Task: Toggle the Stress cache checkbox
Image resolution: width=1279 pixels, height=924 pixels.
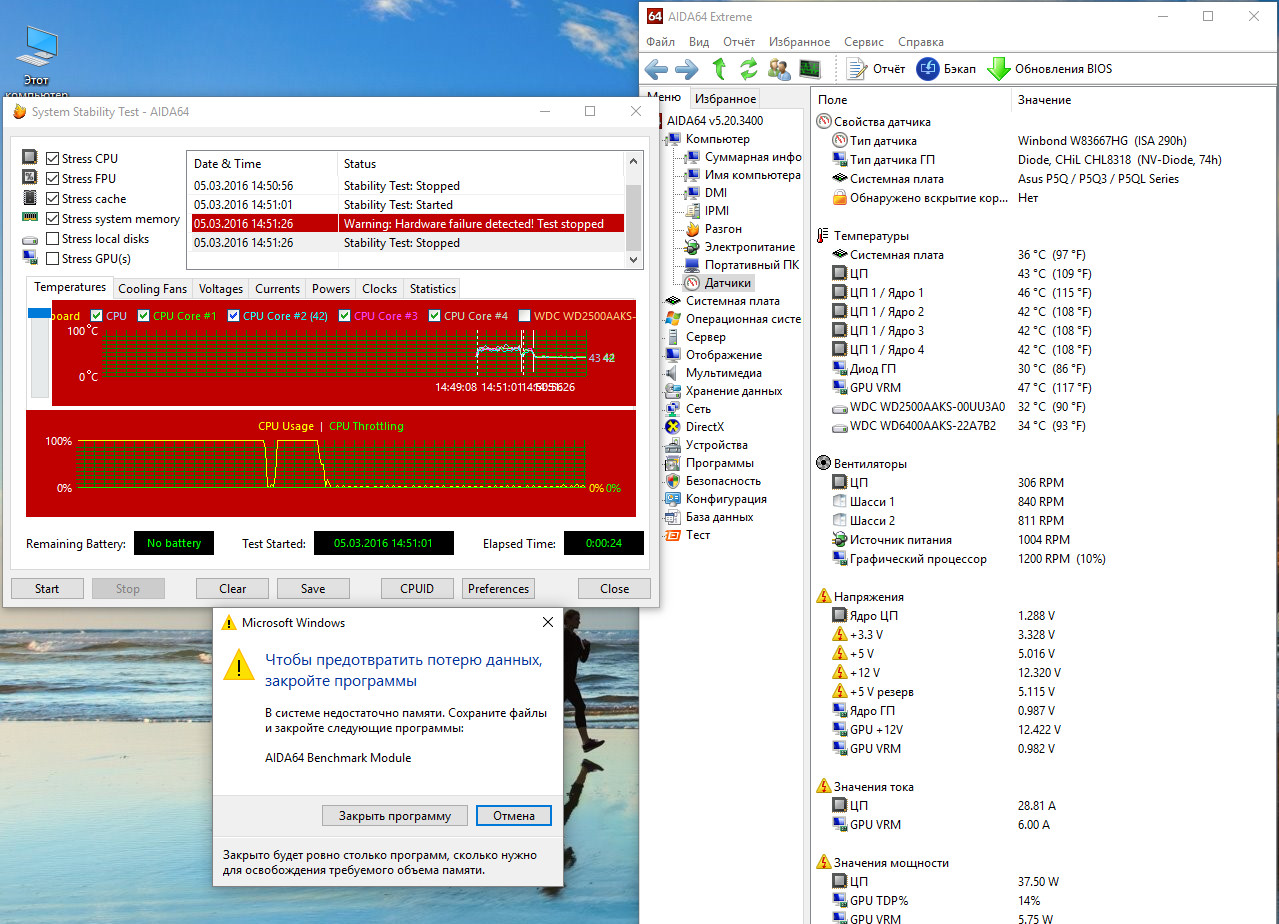Action: (53, 199)
